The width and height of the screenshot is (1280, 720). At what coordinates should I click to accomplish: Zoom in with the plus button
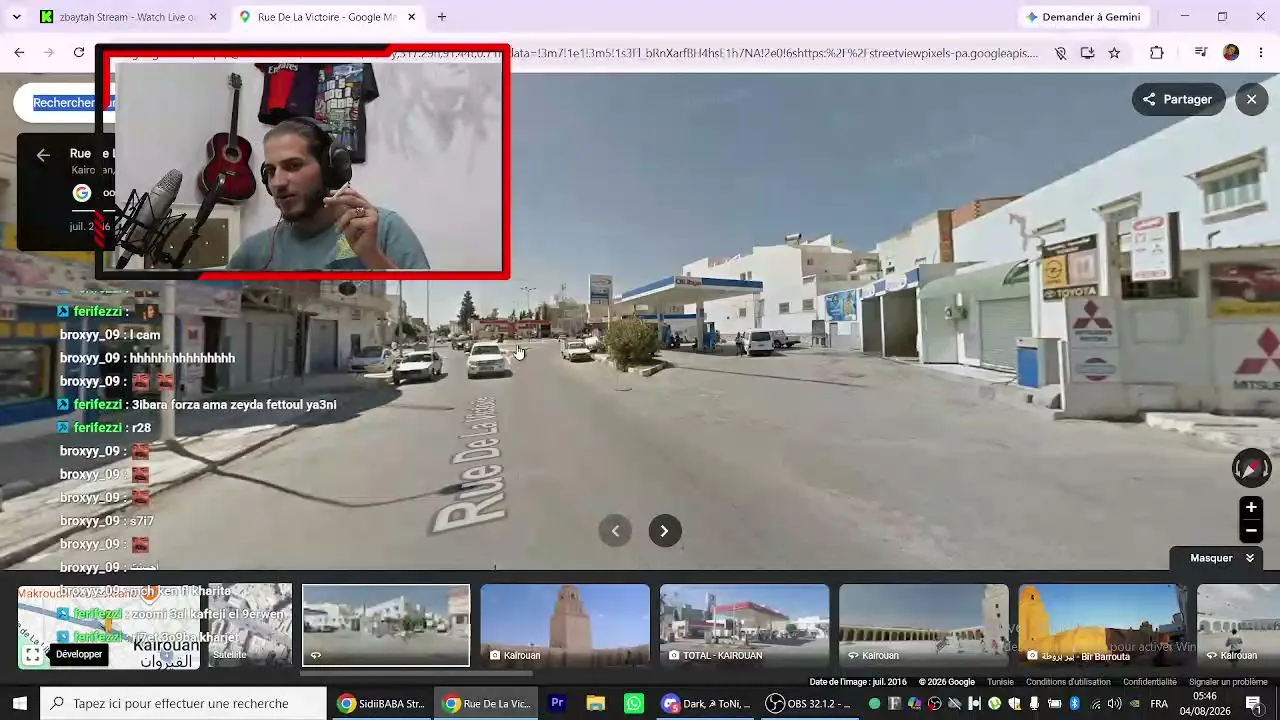point(1251,507)
